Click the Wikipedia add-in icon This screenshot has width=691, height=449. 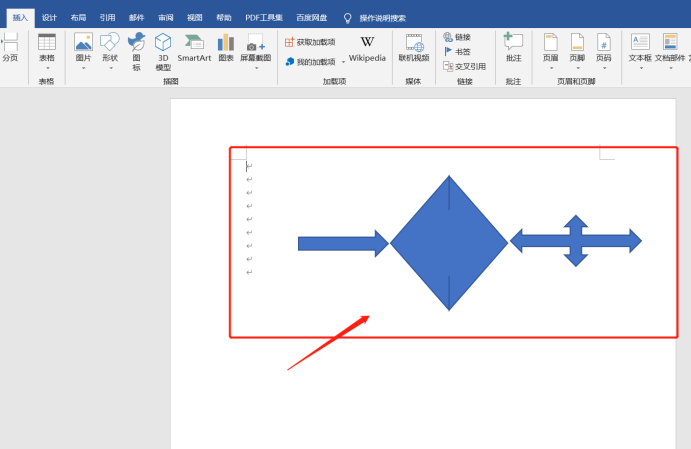[x=367, y=46]
